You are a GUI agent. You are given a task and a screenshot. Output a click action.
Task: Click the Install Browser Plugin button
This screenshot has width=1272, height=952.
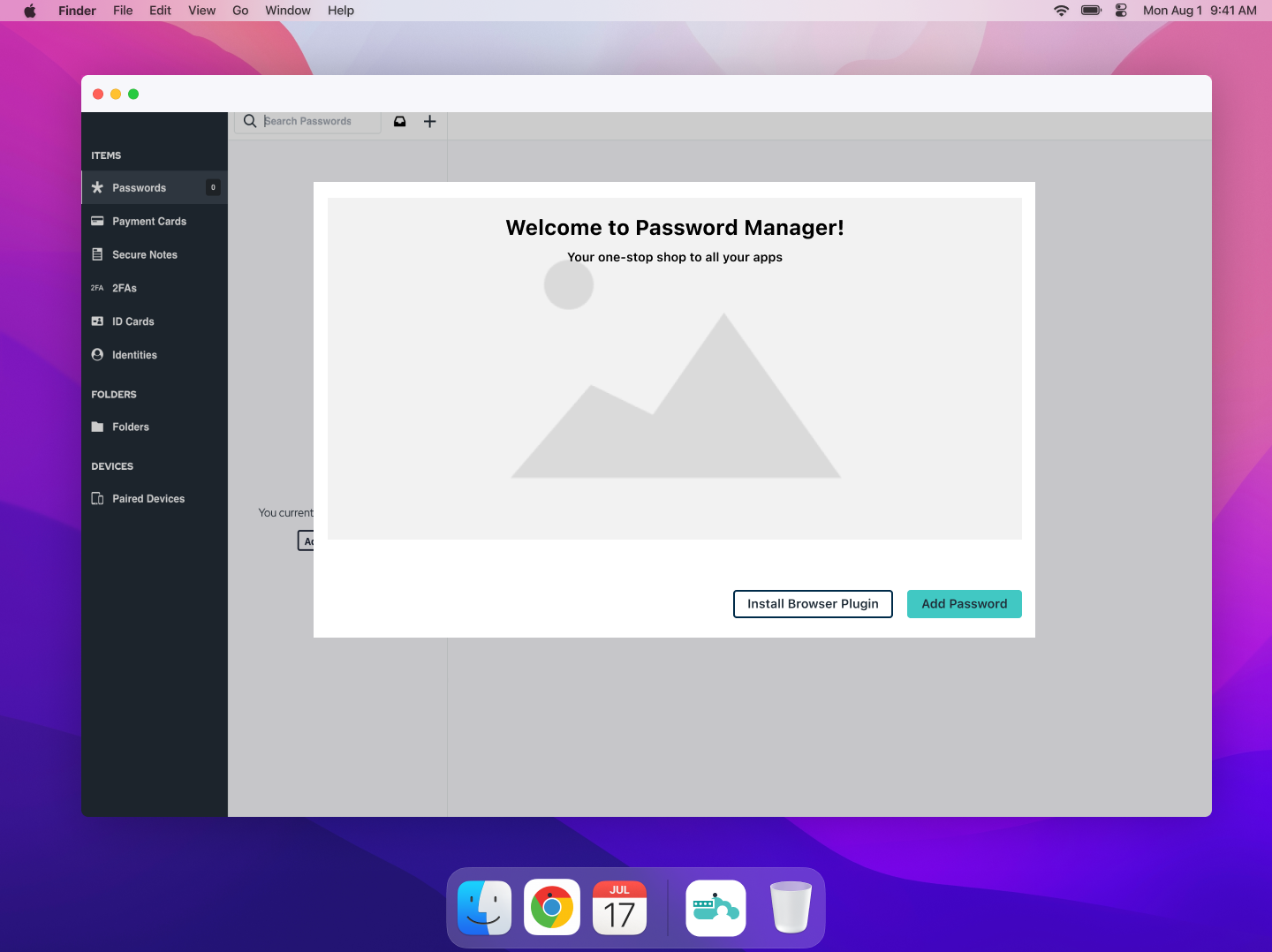[x=812, y=604]
